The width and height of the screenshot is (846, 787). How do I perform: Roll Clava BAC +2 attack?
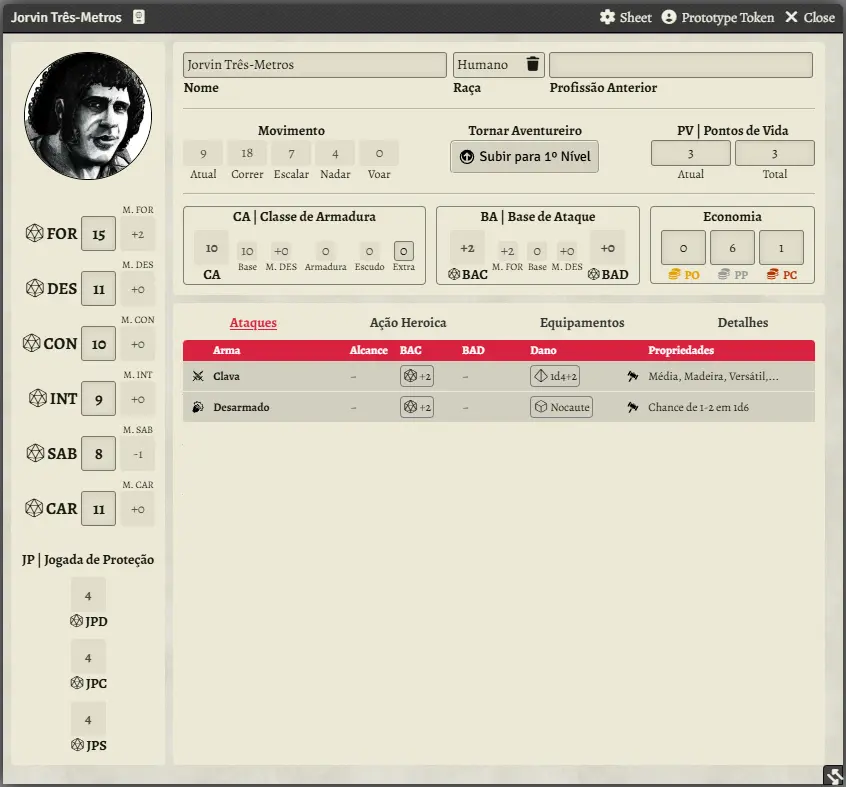(x=417, y=376)
